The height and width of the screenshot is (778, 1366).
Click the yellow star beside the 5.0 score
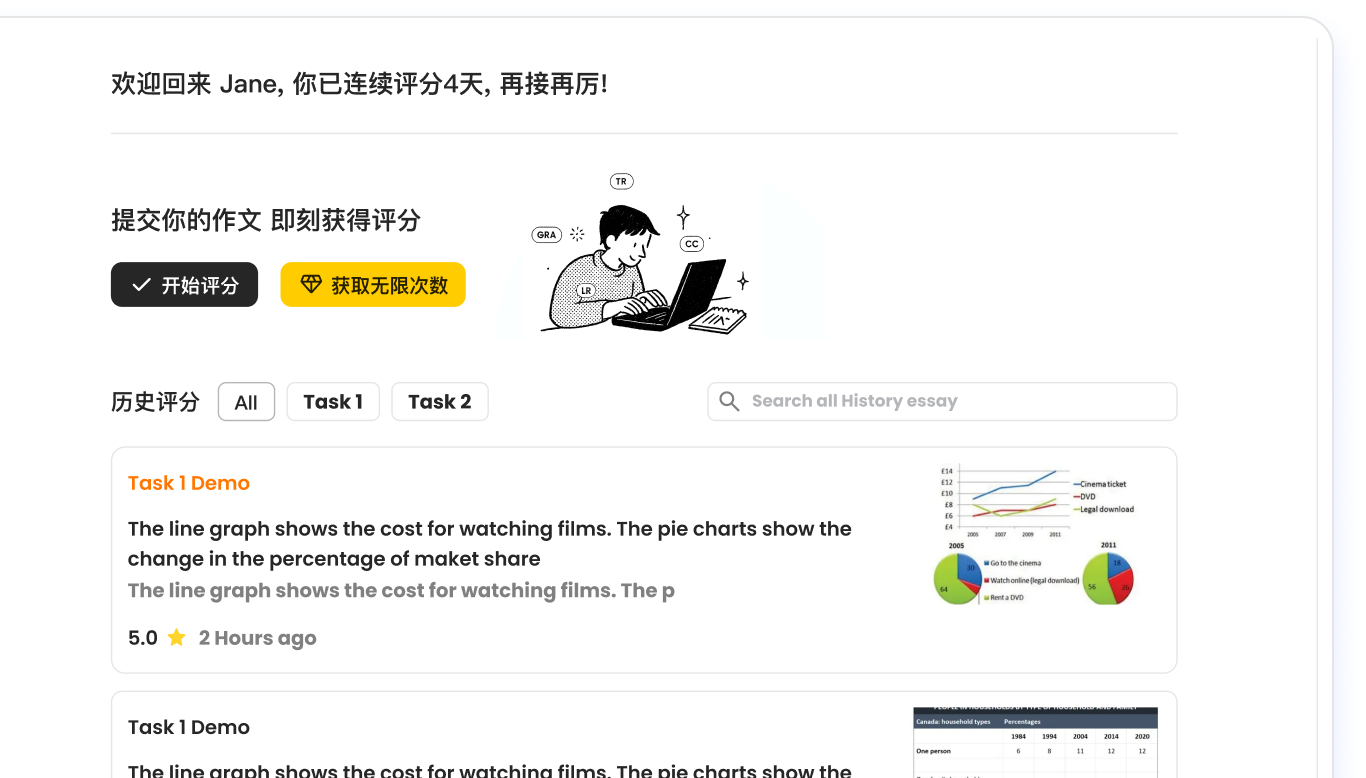(177, 638)
